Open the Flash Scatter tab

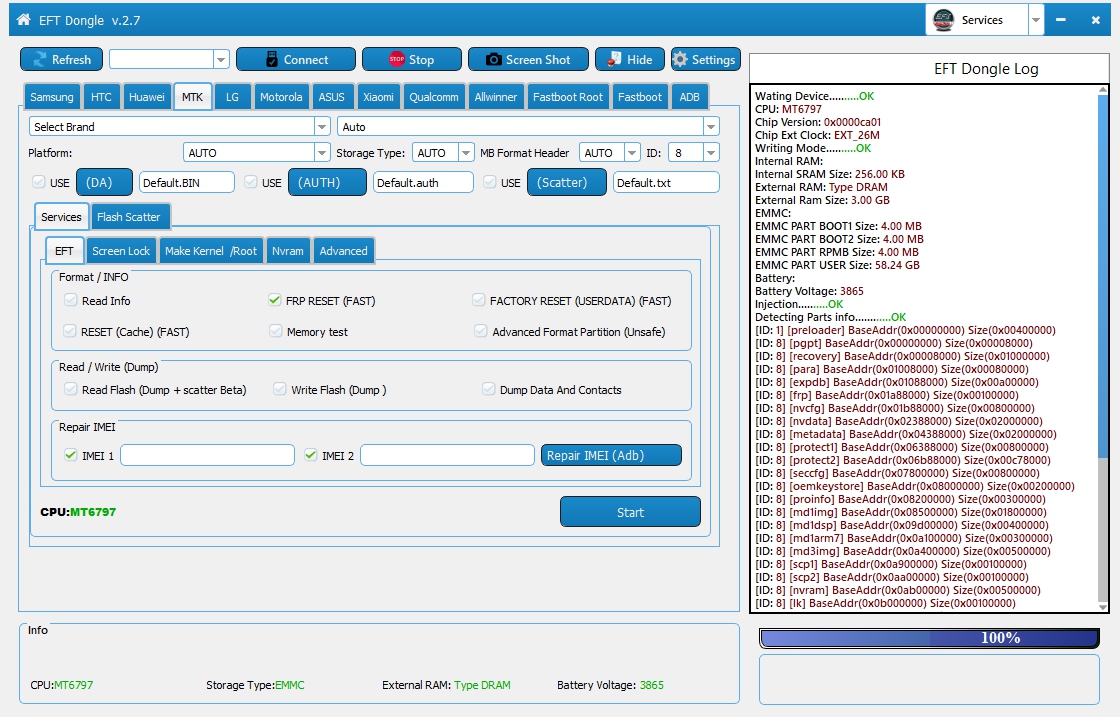(x=129, y=217)
